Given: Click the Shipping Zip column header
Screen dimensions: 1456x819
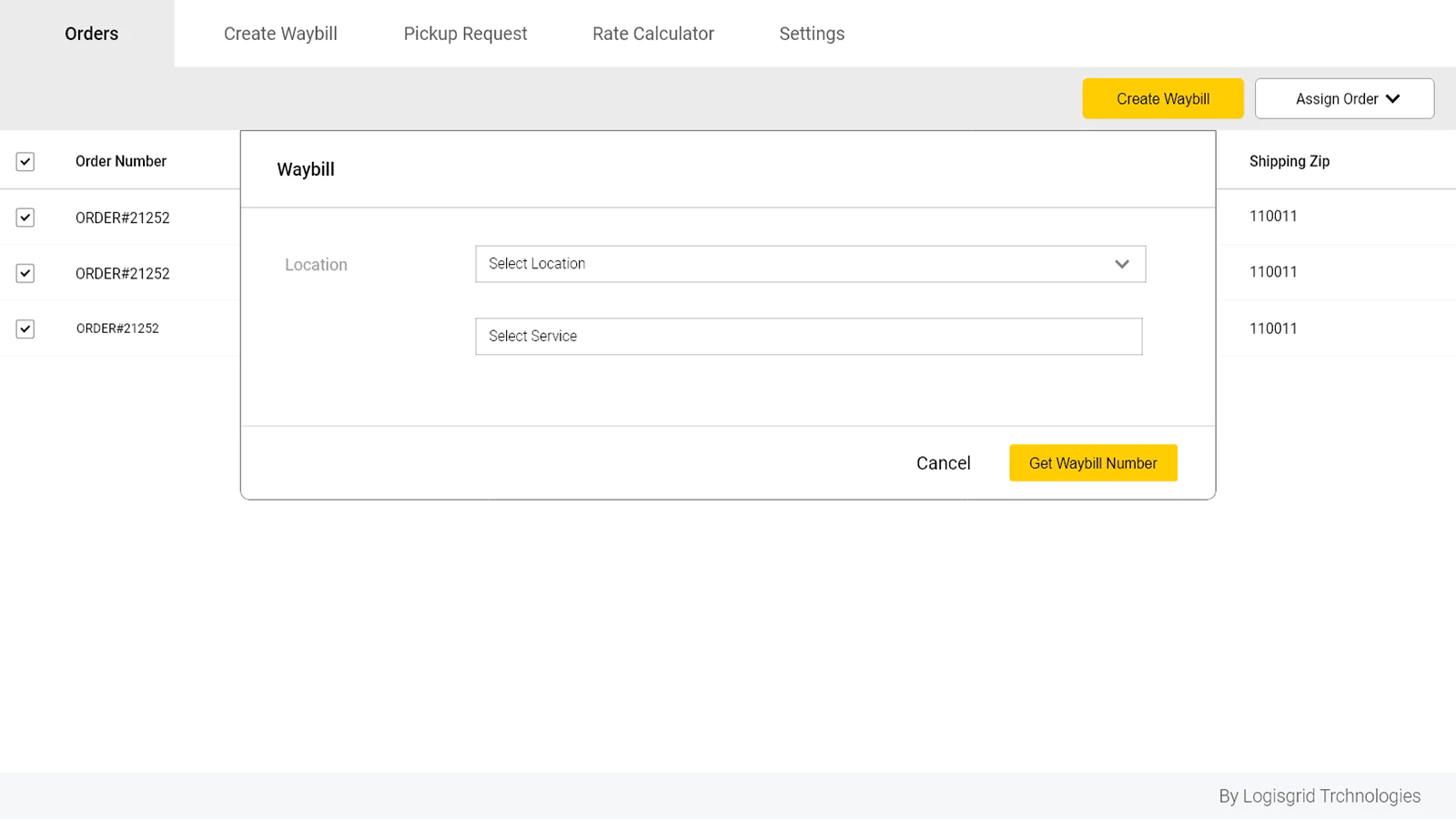Looking at the screenshot, I should tap(1289, 161).
